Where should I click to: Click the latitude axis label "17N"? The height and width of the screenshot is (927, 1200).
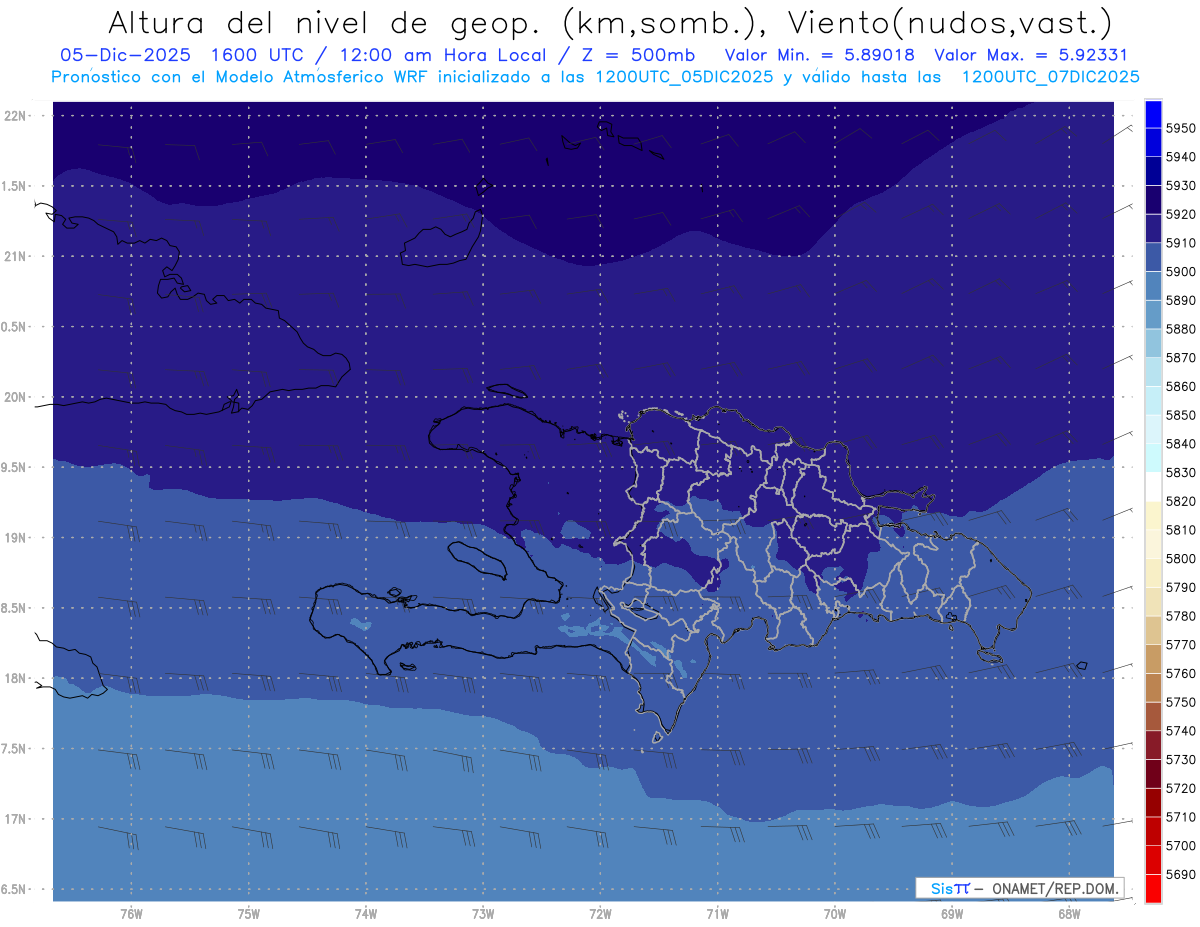tap(16, 819)
